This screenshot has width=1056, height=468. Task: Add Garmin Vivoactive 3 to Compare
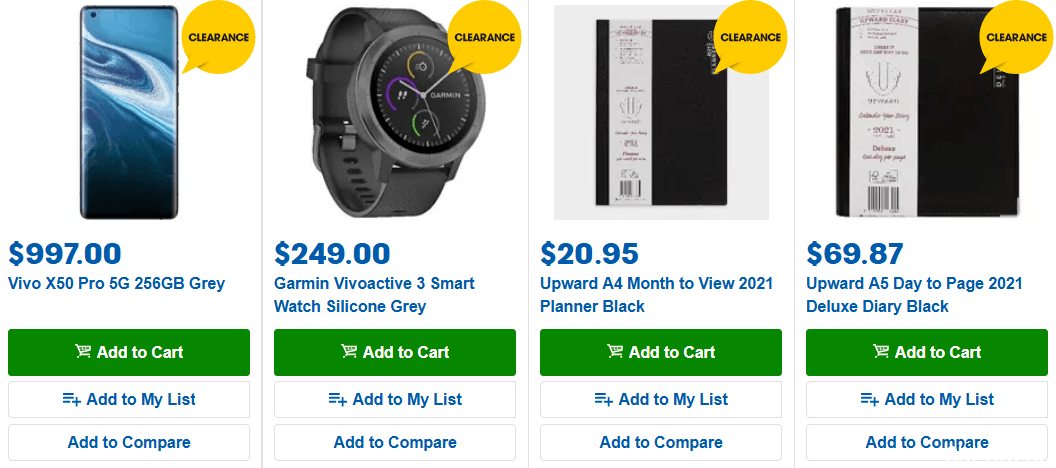[x=395, y=442]
